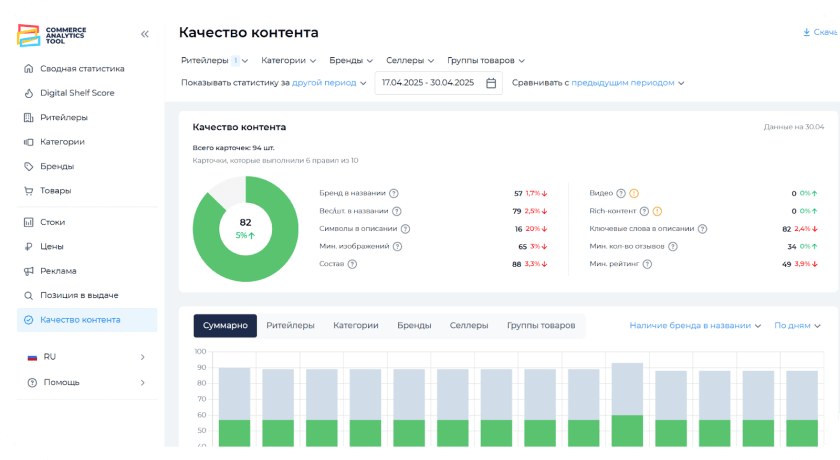Click the Позиция в выдаче search icon
This screenshot has height=460, width=840.
28,296
